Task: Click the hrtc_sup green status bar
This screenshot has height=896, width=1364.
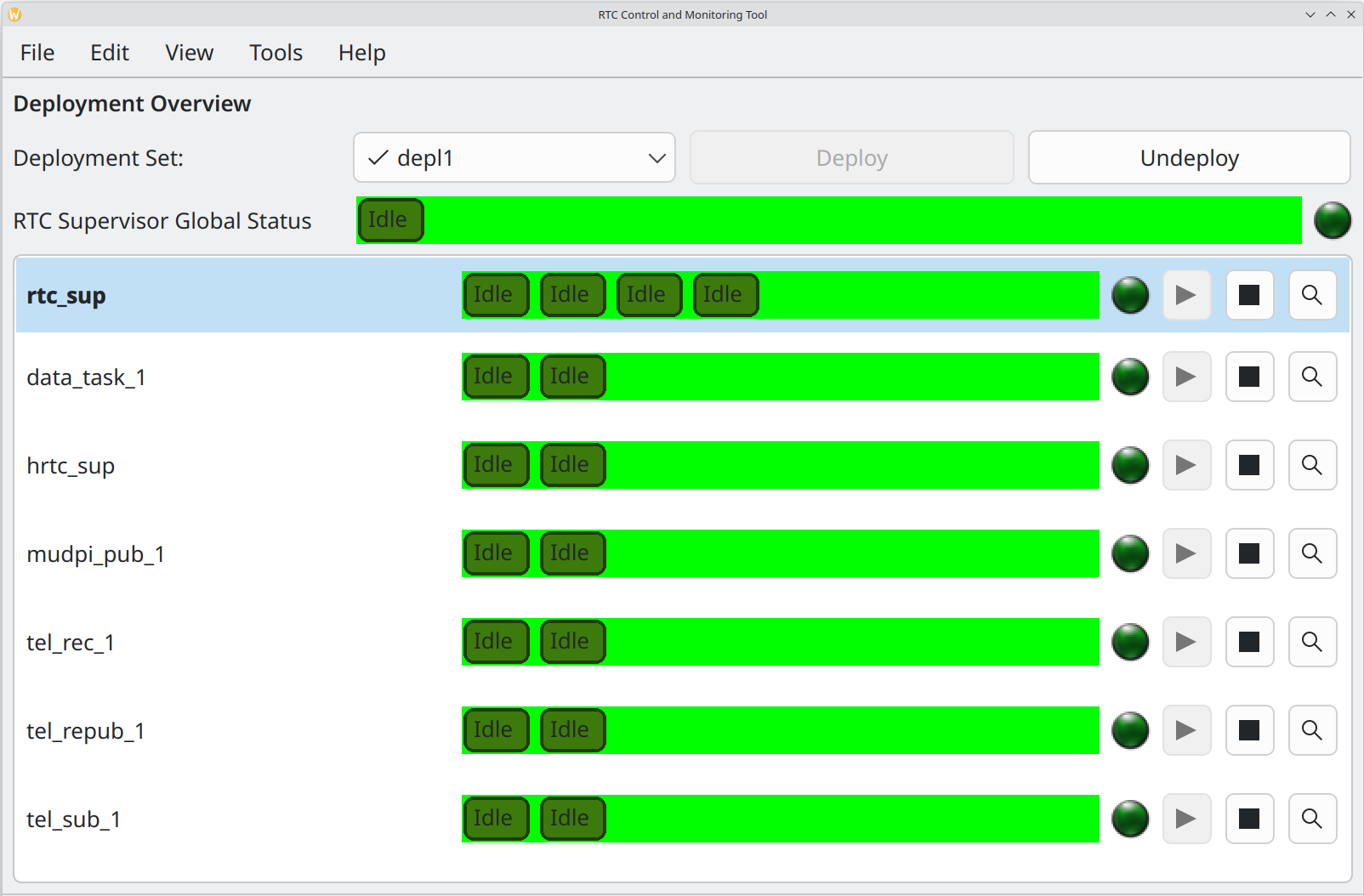Action: coord(781,465)
